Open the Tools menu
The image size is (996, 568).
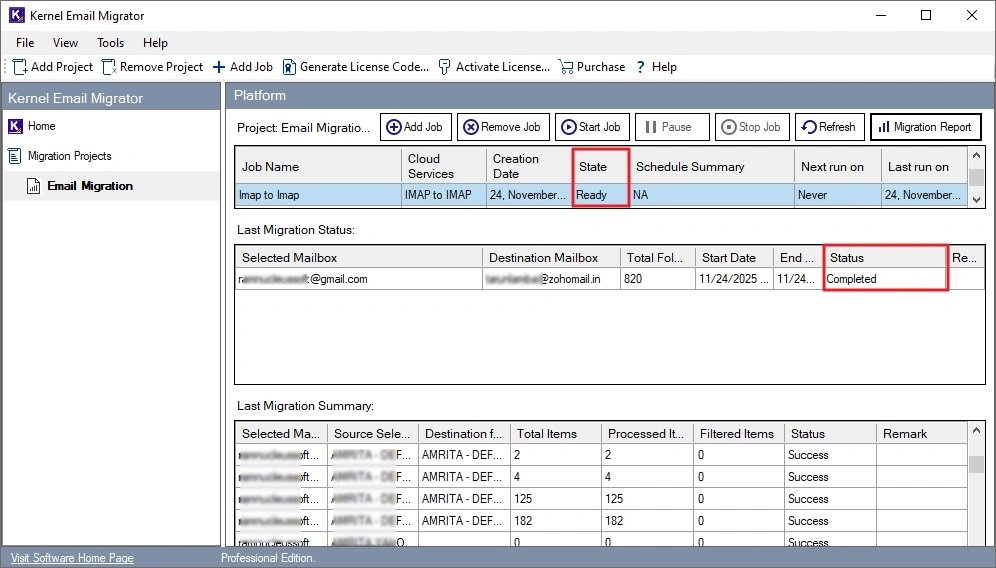coord(110,43)
